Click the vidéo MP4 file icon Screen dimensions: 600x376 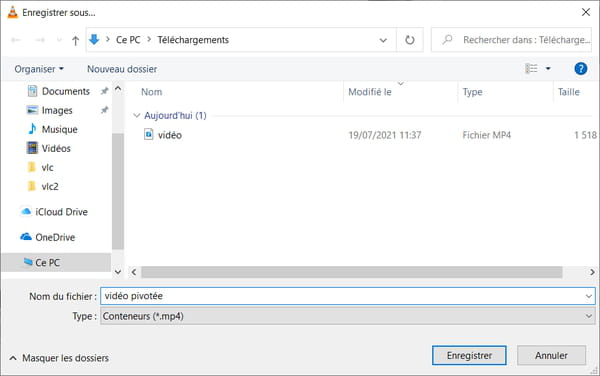148,135
